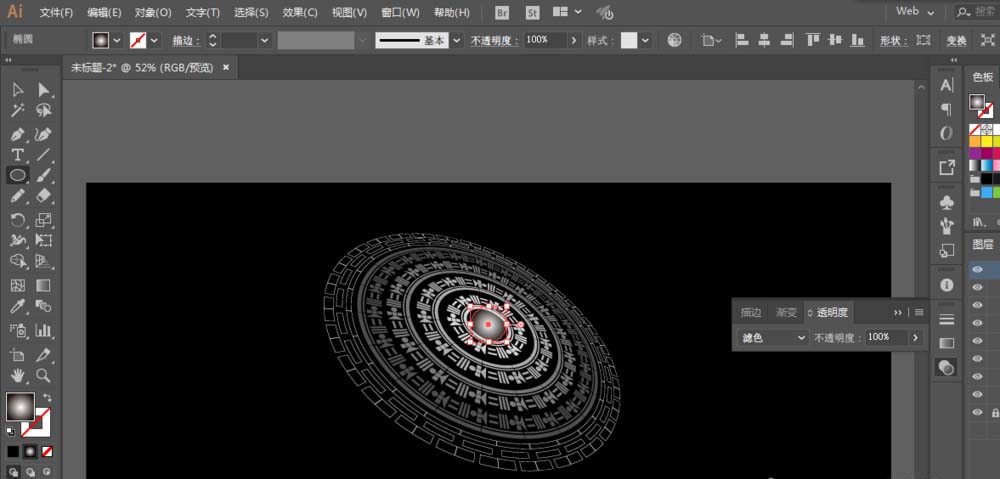
Task: Open Adobe Bridge via Br icon
Action: tap(502, 12)
